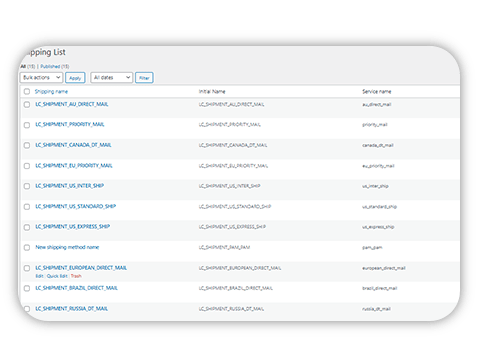Image resolution: width=480 pixels, height=362 pixels.
Task: Click Trash under European direct mail row
Action: point(76,276)
